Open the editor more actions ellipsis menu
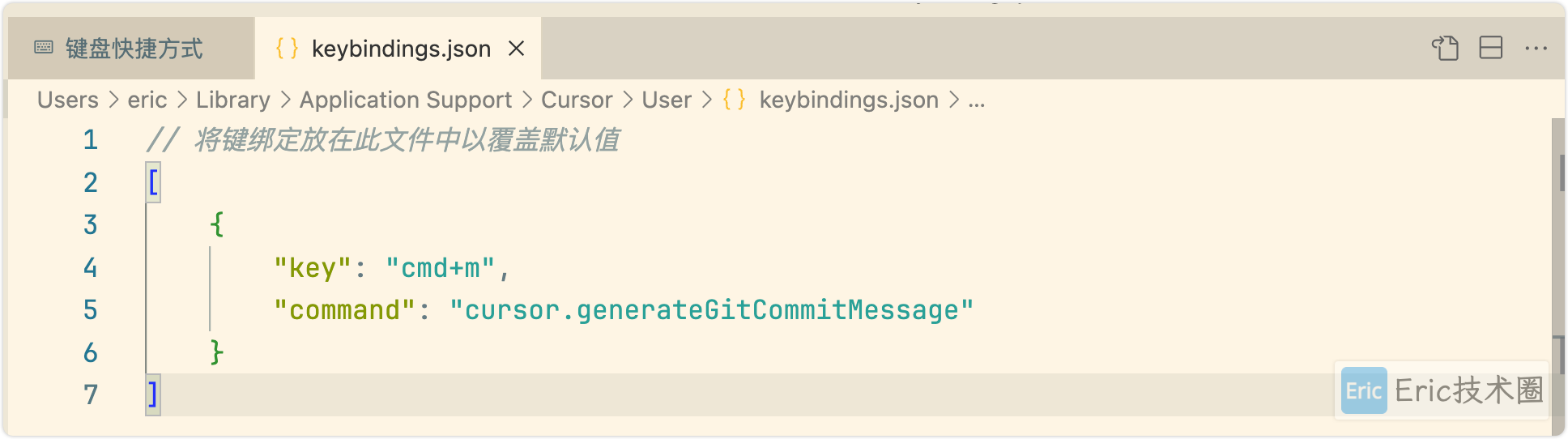Screen dimensions: 1568x439 tap(1536, 49)
